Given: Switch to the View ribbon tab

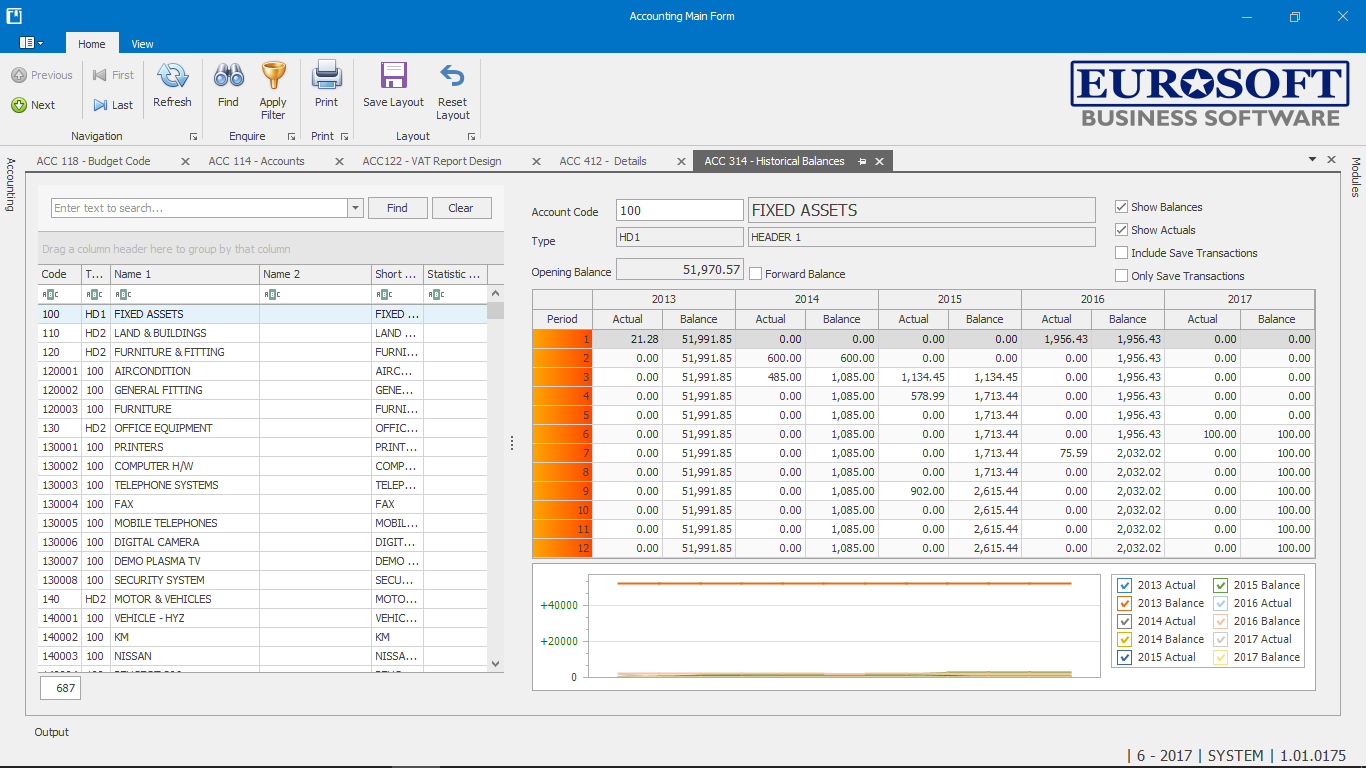Looking at the screenshot, I should 143,44.
